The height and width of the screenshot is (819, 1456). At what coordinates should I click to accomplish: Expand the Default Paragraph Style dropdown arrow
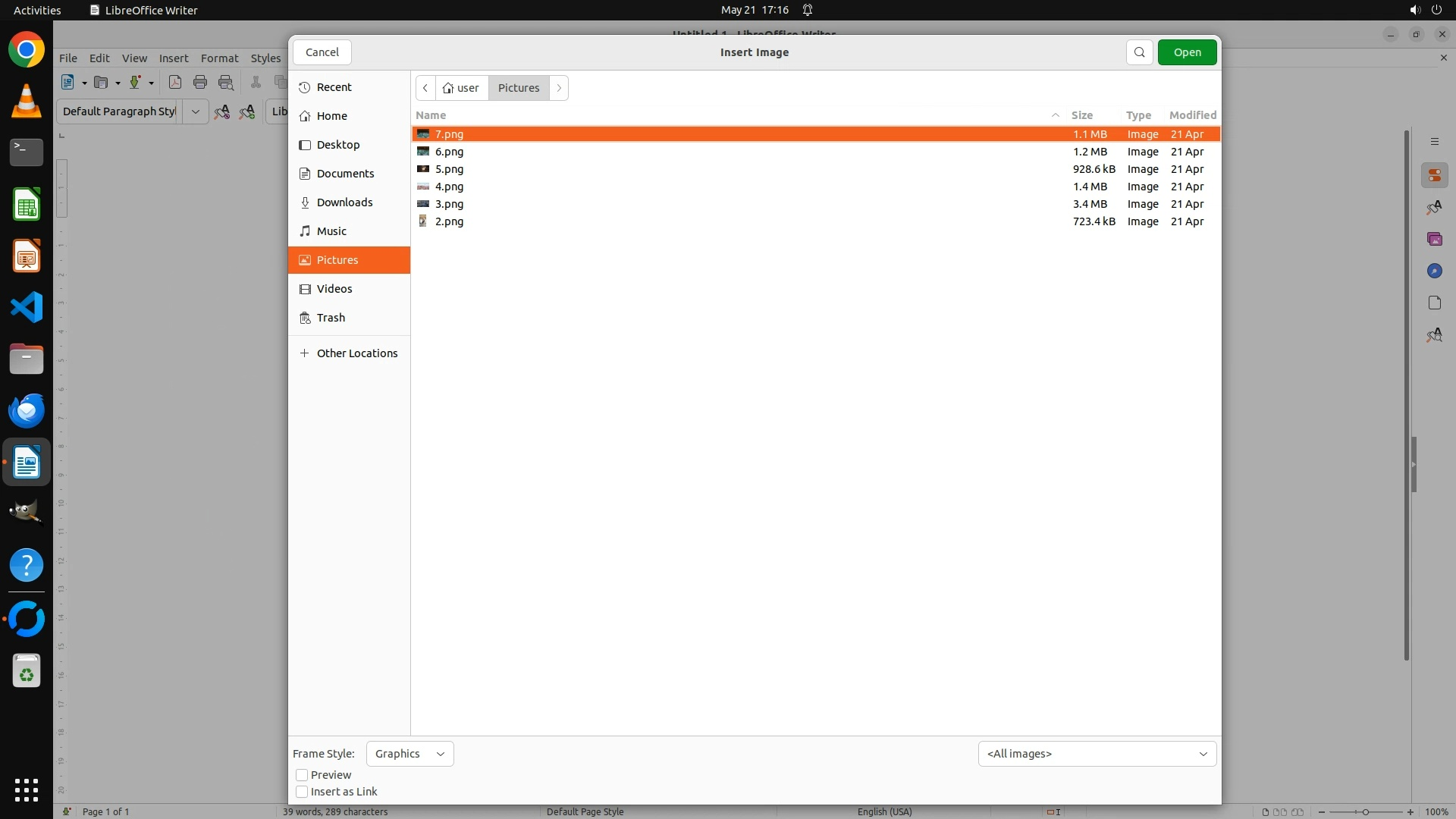point(195,111)
